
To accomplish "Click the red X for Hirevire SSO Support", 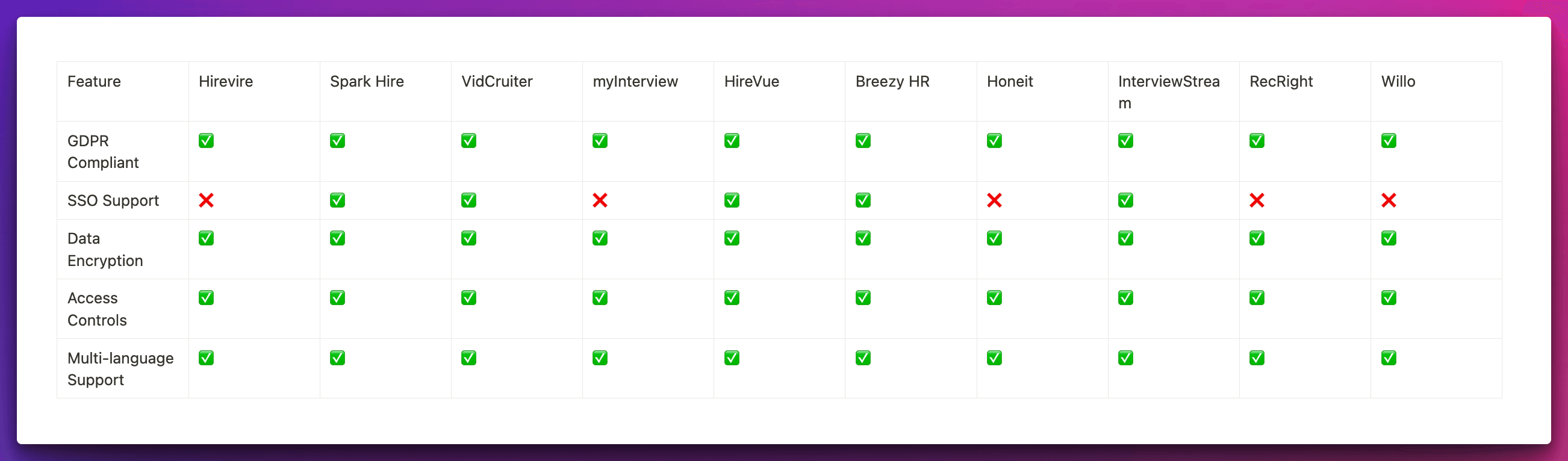I will tap(206, 200).
